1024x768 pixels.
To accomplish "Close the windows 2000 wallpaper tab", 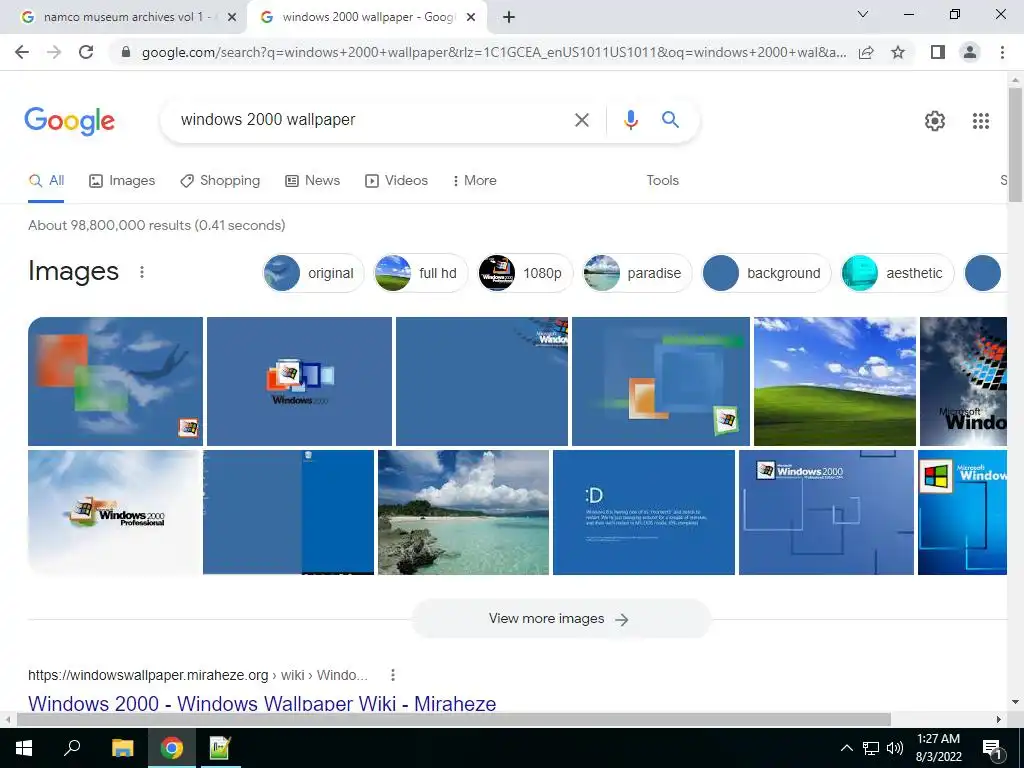I will point(471,18).
